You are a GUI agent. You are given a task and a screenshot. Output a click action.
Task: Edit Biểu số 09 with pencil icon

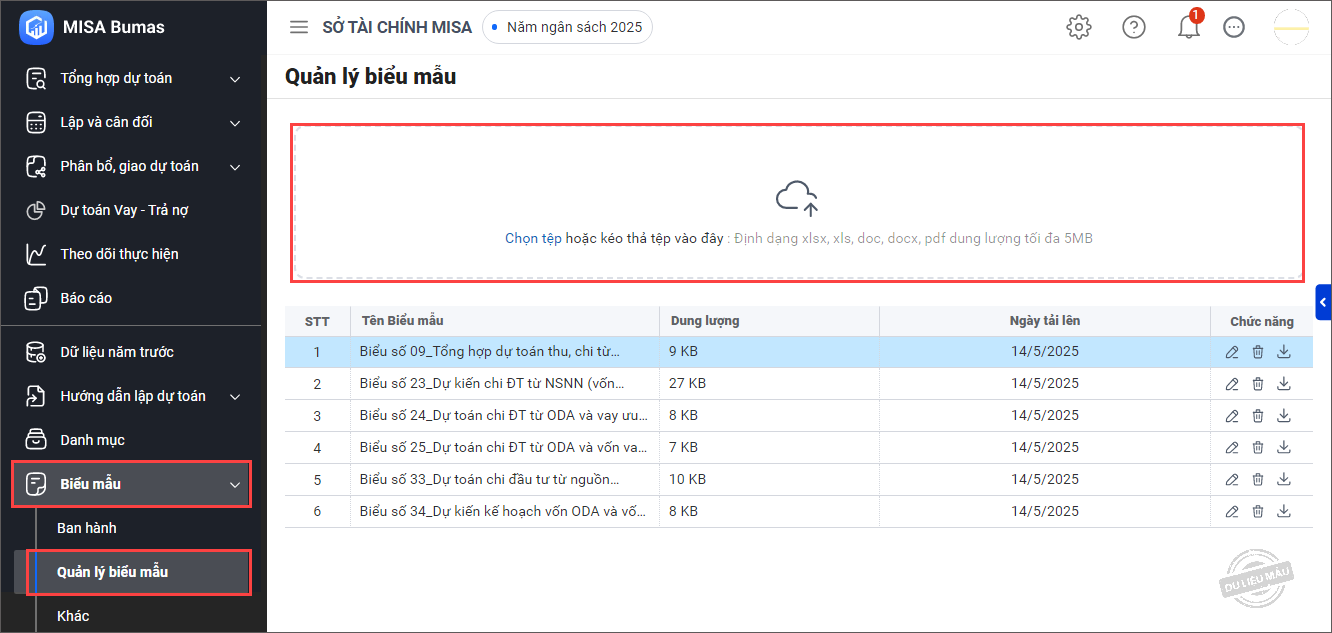(x=1232, y=352)
